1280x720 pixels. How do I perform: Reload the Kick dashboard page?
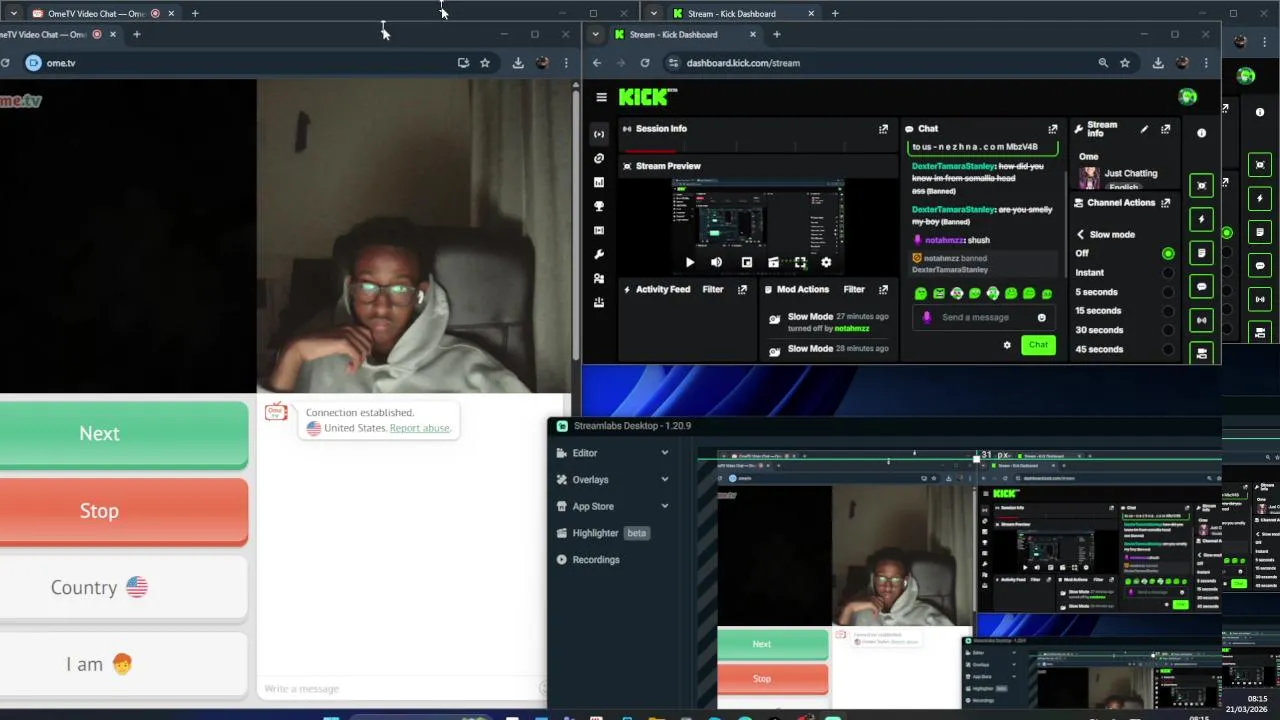(x=645, y=63)
